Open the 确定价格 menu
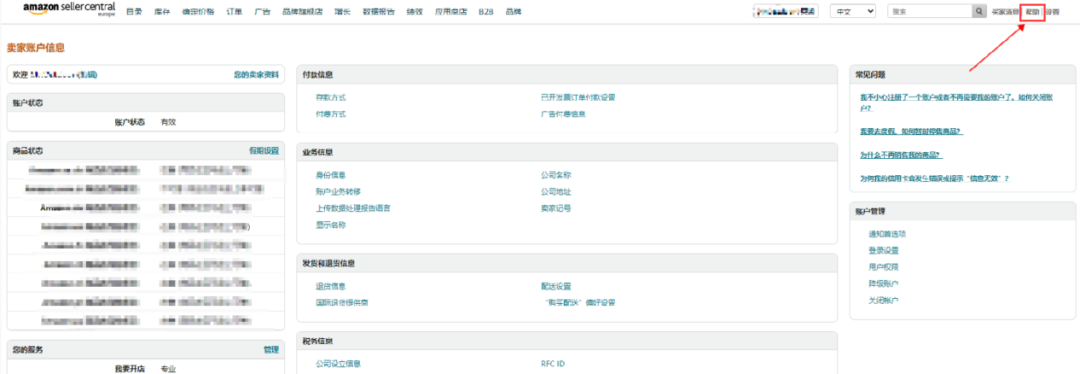This screenshot has height=374, width=1080. 198,12
